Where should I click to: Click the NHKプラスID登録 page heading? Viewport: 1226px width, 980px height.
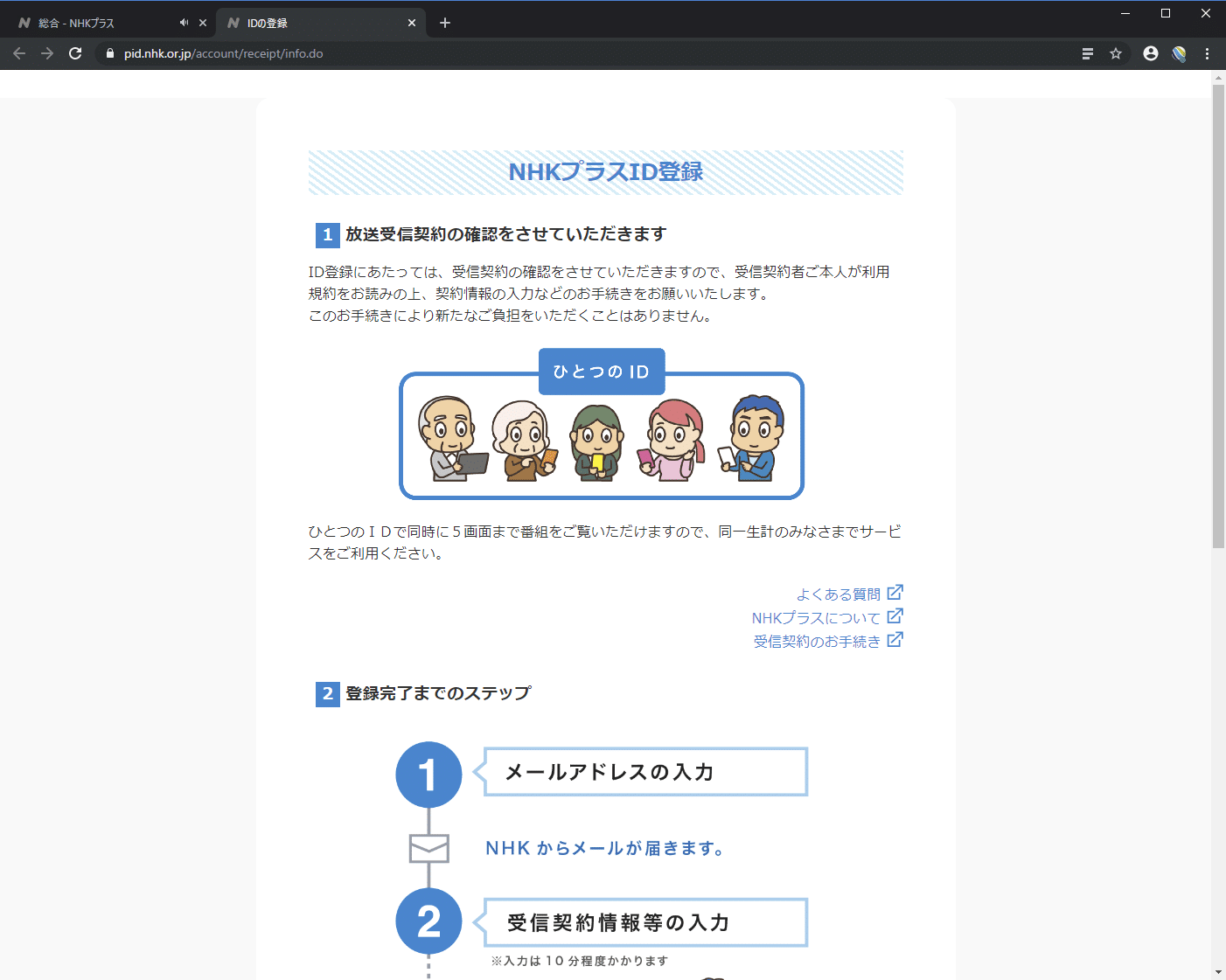click(x=606, y=172)
